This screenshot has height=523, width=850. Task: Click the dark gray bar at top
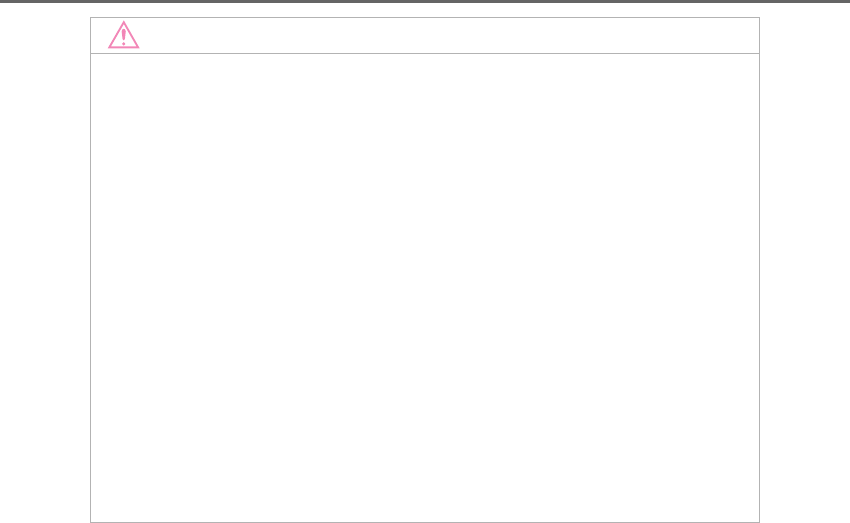(425, 1)
